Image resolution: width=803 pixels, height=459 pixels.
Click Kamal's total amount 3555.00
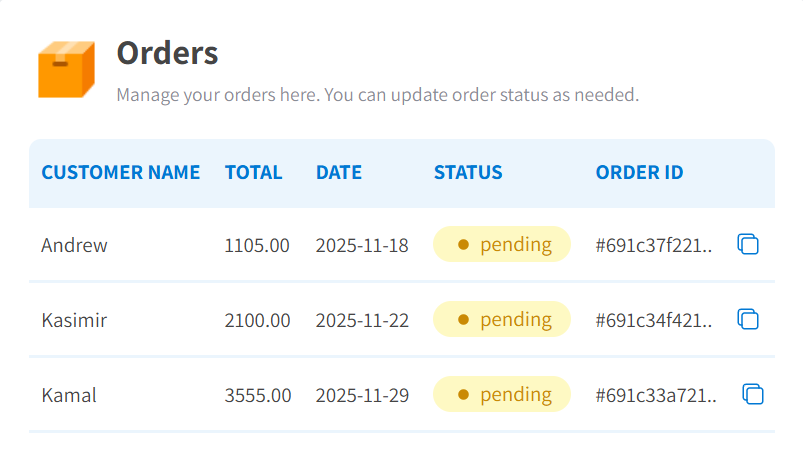tap(258, 395)
